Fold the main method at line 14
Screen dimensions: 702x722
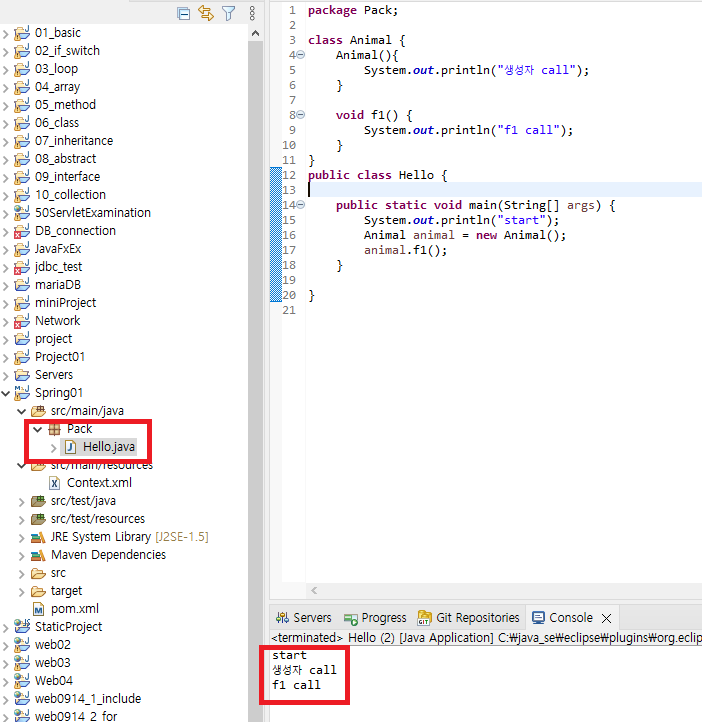coord(301,205)
